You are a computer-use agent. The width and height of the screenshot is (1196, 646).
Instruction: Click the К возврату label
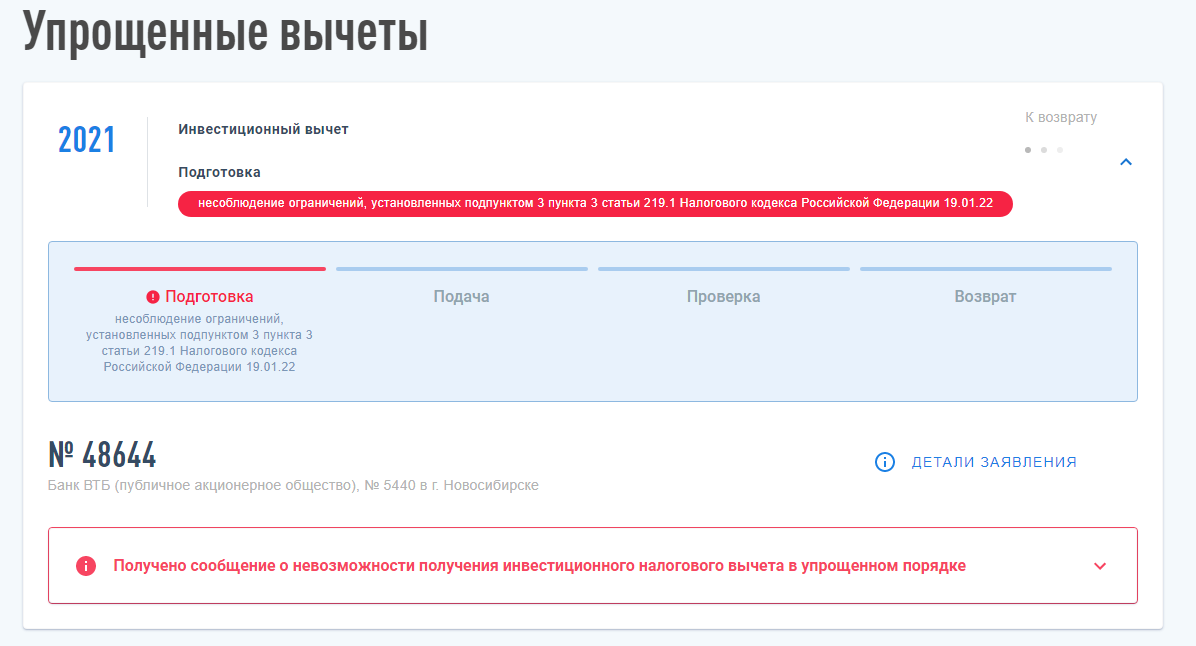tap(1060, 117)
